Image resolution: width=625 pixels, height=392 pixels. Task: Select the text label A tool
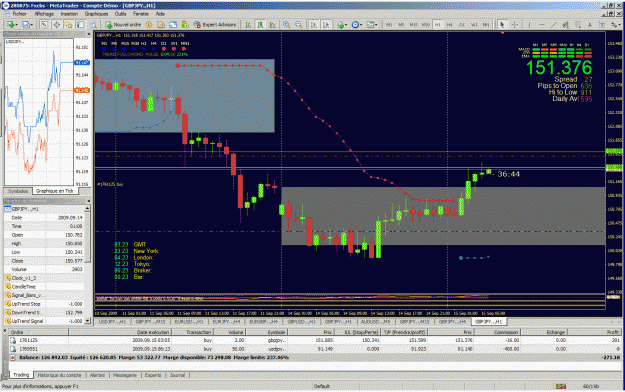590,25
